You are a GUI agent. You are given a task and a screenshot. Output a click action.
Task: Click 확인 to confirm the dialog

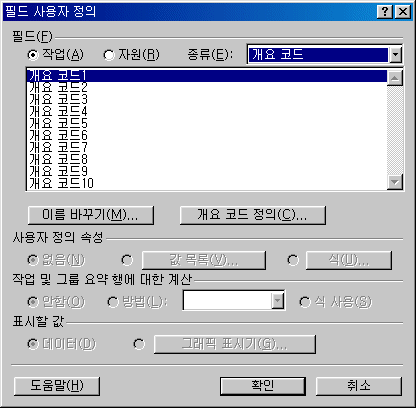263,386
